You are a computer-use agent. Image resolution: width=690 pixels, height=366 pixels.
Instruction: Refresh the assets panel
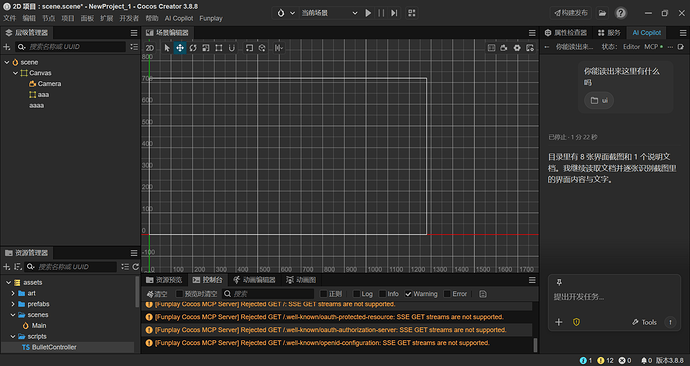tap(136, 267)
